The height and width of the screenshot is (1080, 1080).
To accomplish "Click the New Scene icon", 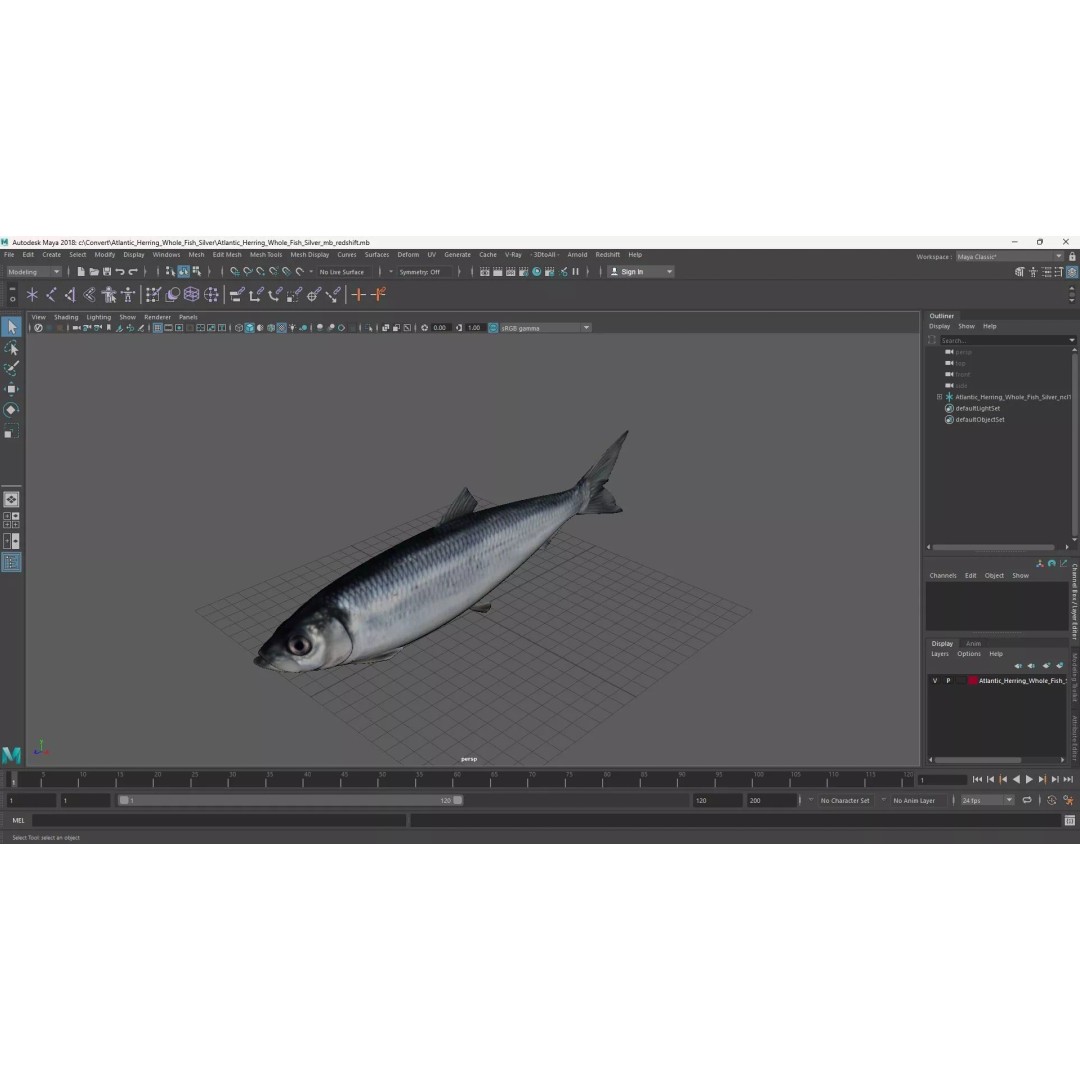I will pyautogui.click(x=81, y=272).
